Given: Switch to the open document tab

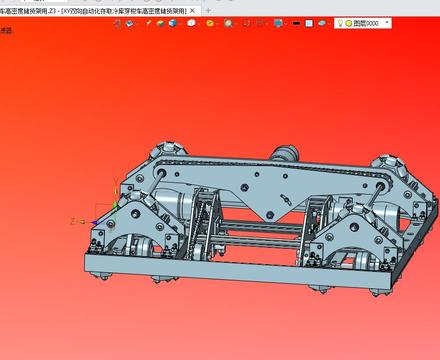Looking at the screenshot, I should (x=93, y=11).
